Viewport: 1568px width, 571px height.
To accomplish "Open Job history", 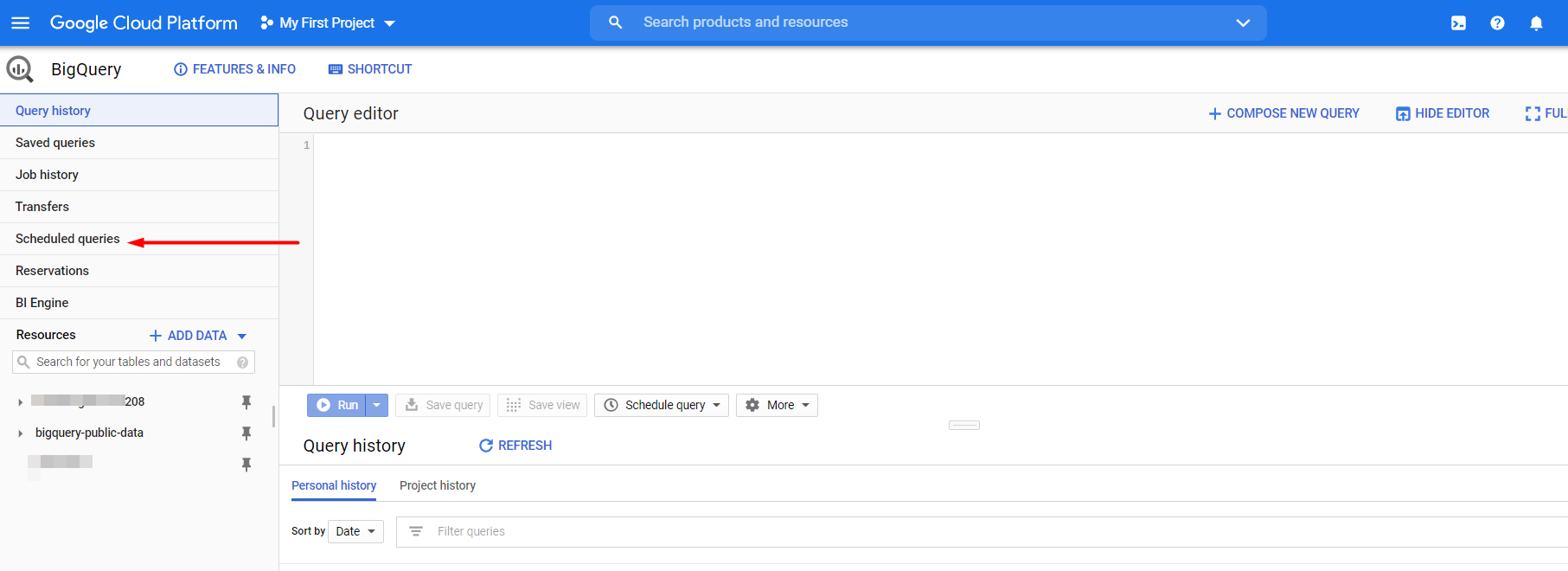I will [x=139, y=175].
